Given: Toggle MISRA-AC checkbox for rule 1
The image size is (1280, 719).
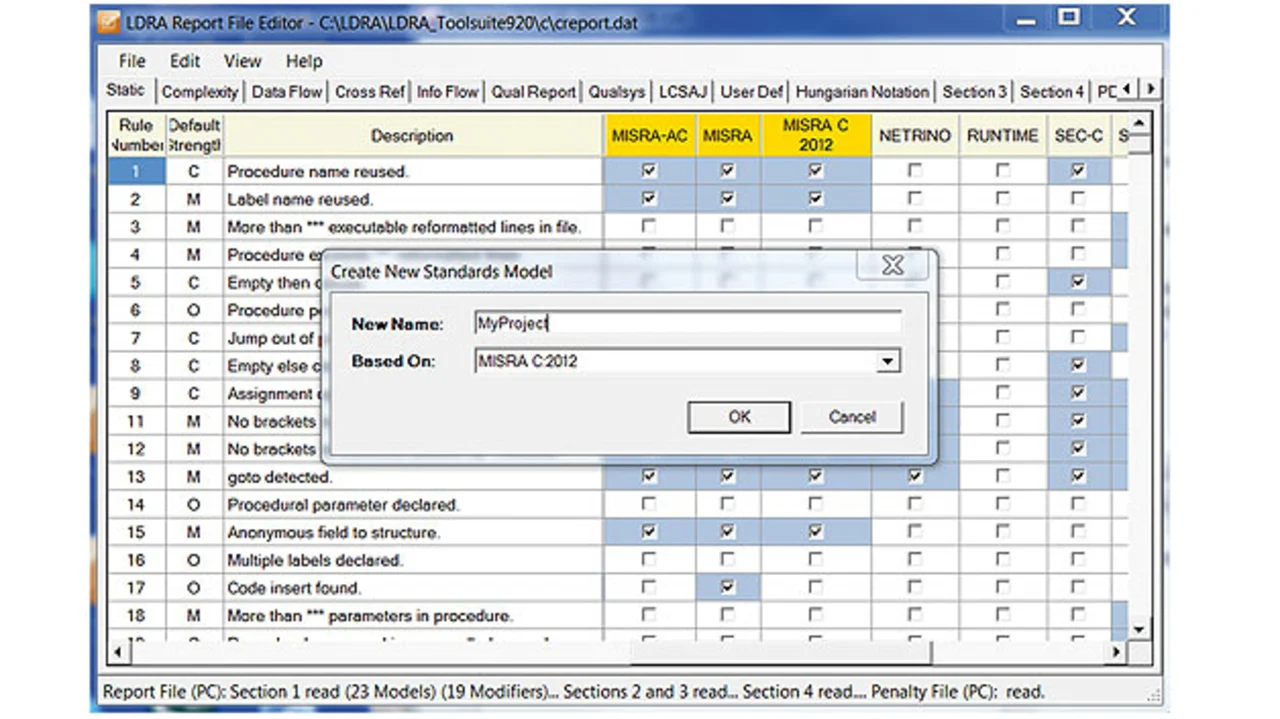Looking at the screenshot, I should coord(649,171).
